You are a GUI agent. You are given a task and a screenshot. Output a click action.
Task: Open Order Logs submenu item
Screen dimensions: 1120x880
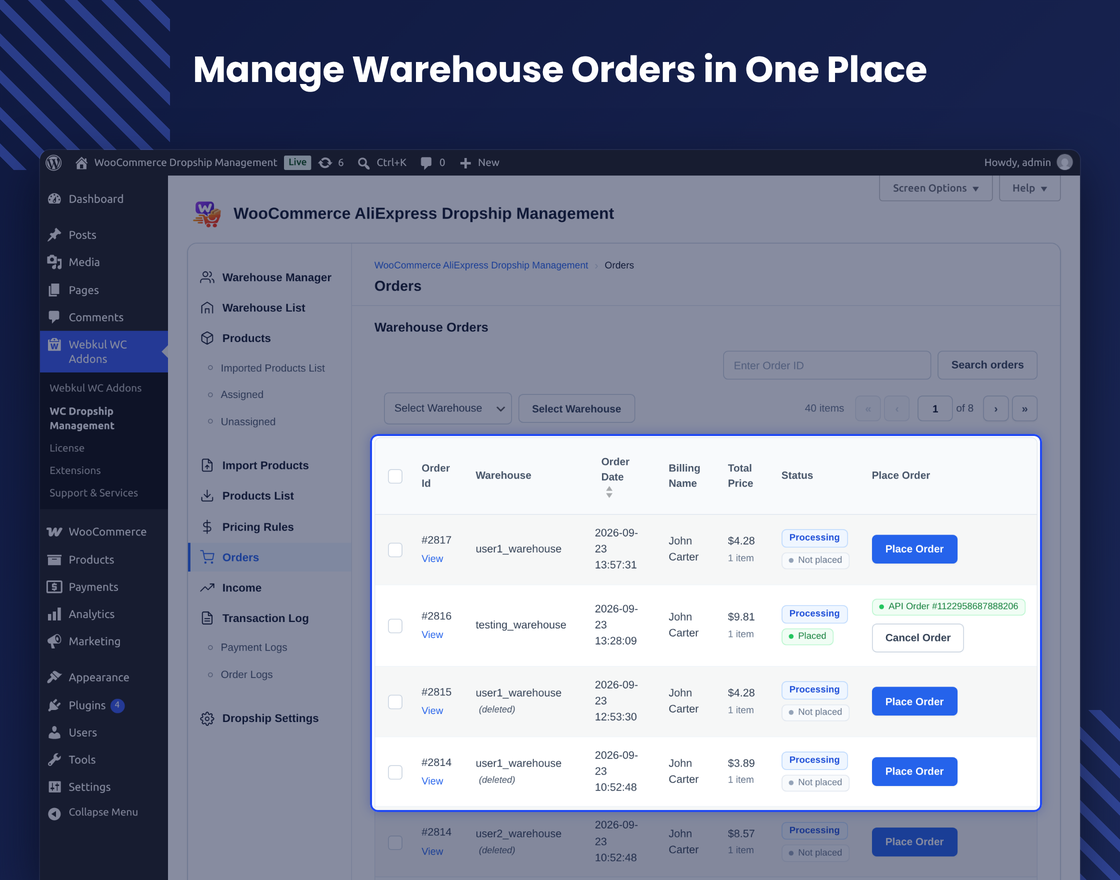[x=246, y=674]
